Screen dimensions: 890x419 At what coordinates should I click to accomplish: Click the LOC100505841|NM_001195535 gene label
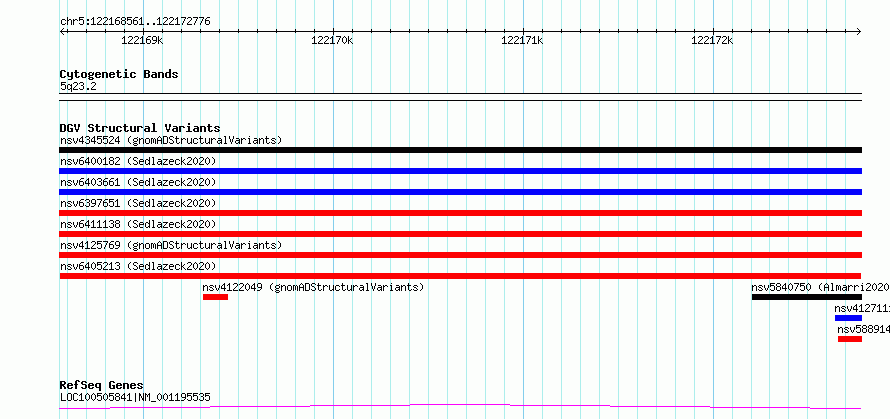(x=135, y=397)
